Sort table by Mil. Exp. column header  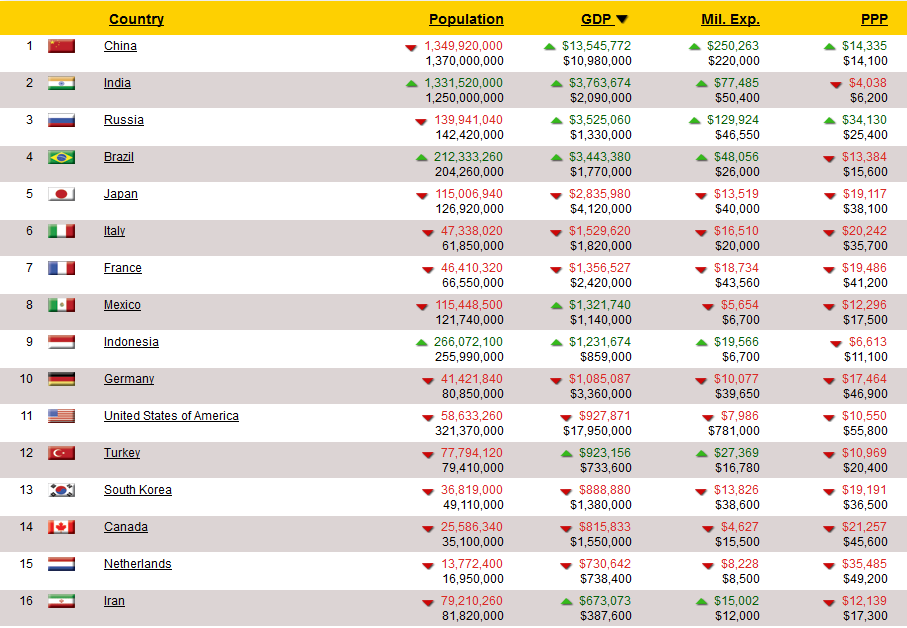731,19
